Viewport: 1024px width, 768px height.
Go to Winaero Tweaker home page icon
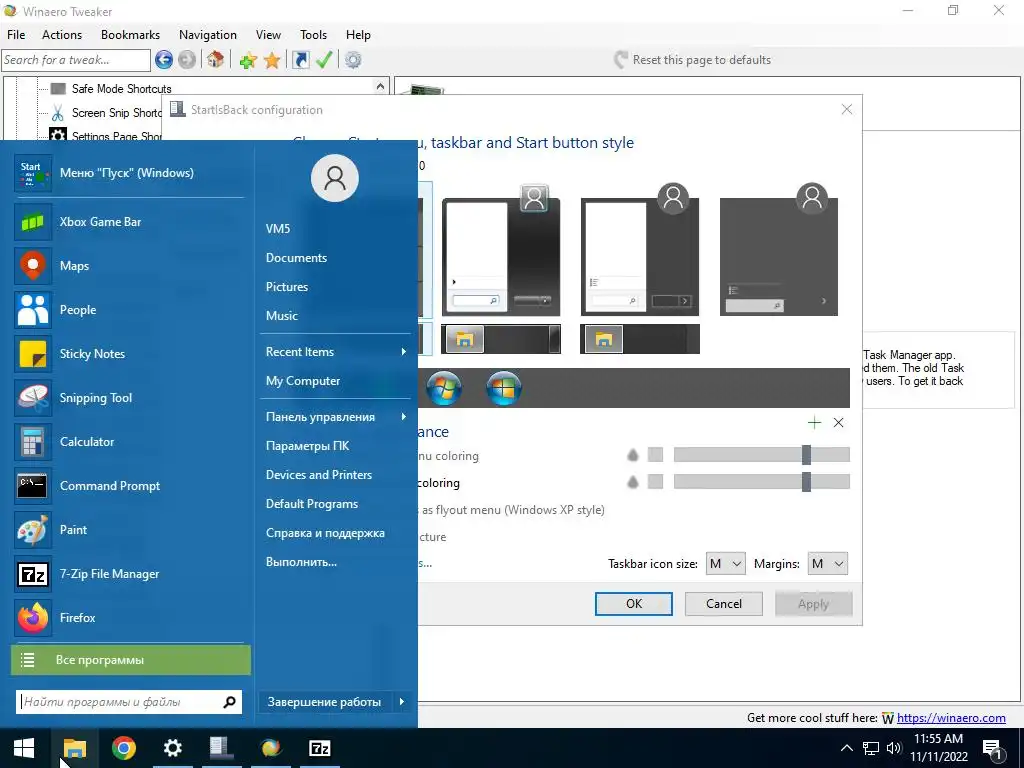point(216,60)
